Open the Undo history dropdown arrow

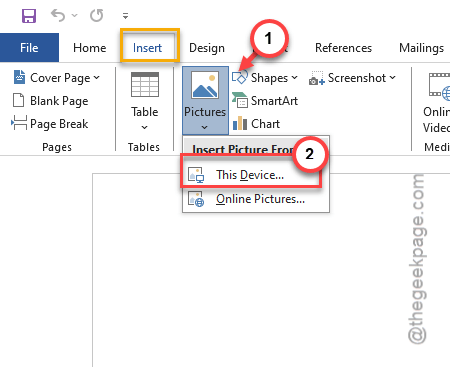(x=74, y=15)
